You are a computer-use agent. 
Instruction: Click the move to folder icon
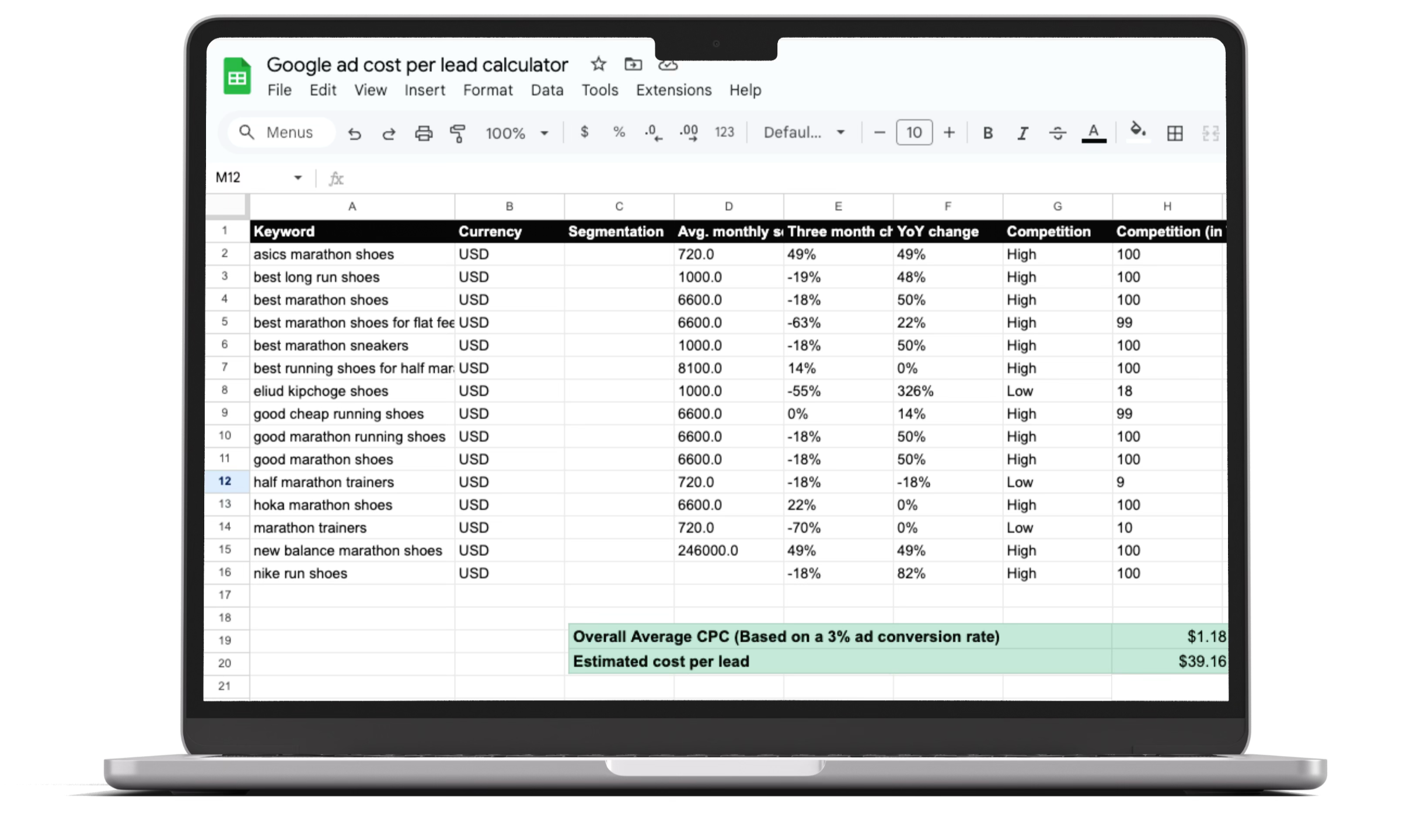pyautogui.click(x=633, y=64)
